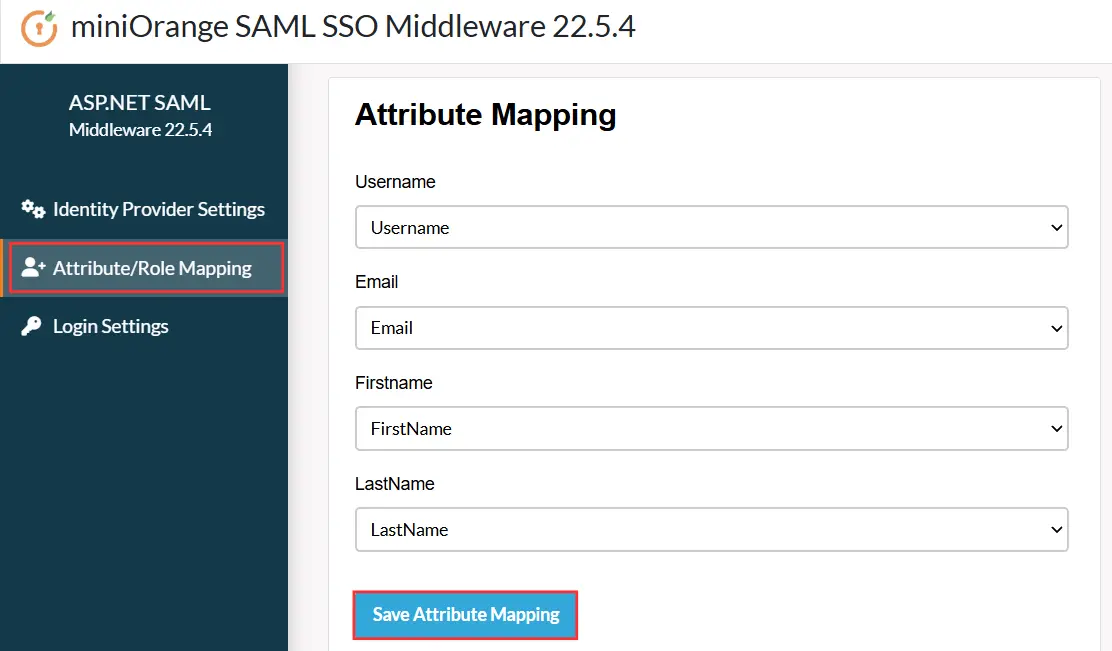Click the miniOrange logo icon
Viewport: 1112px width, 651px height.
coord(38,26)
